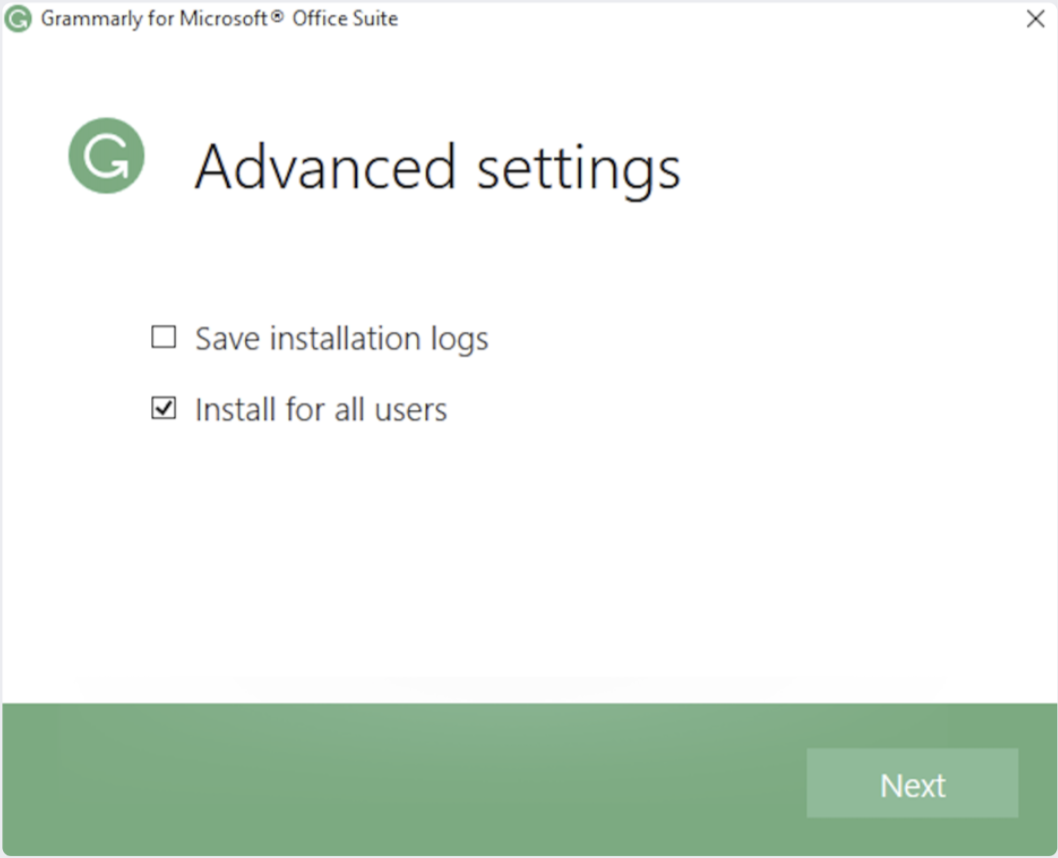Click the Next button
Image resolution: width=1058 pixels, height=858 pixels.
[x=912, y=783]
